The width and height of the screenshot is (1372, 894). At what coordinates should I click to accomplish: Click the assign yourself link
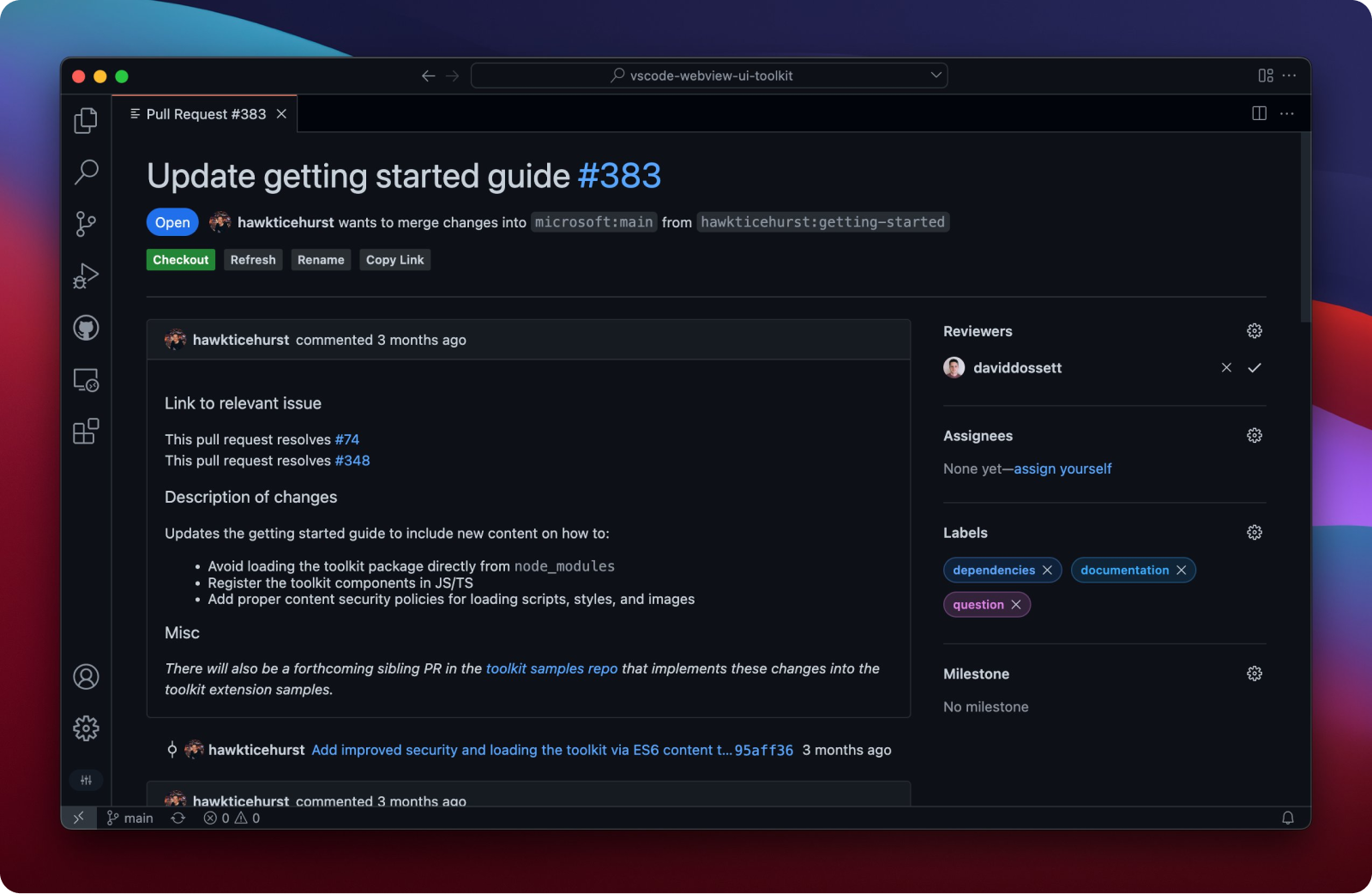click(1062, 468)
